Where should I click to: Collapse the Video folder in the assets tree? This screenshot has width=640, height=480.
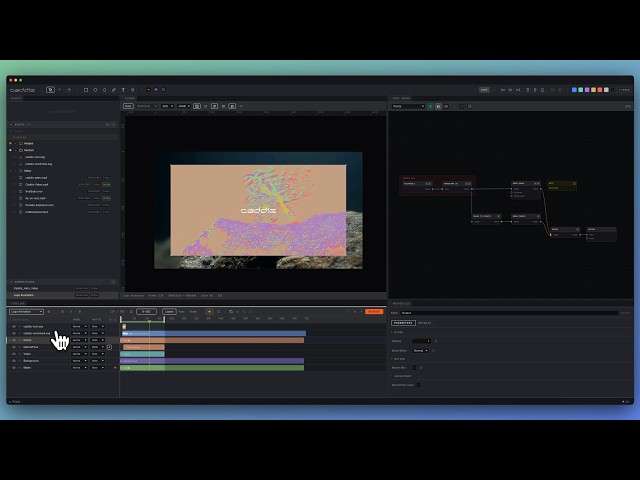click(16, 171)
